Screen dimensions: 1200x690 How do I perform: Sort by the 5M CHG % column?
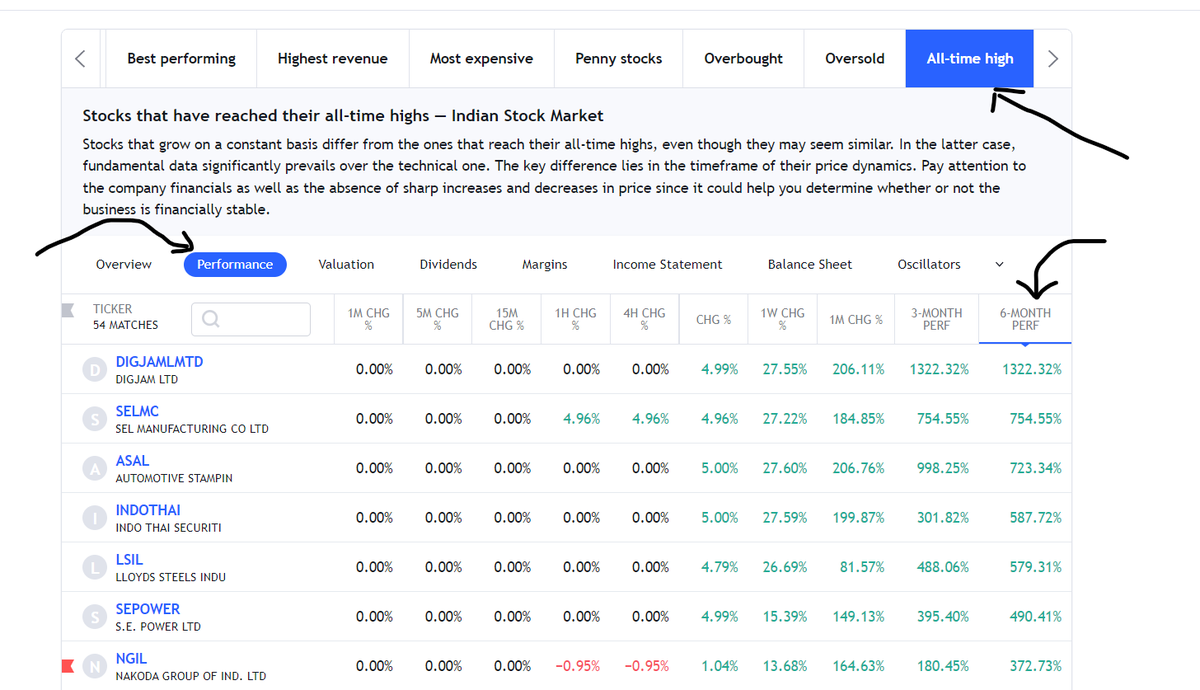[x=437, y=319]
